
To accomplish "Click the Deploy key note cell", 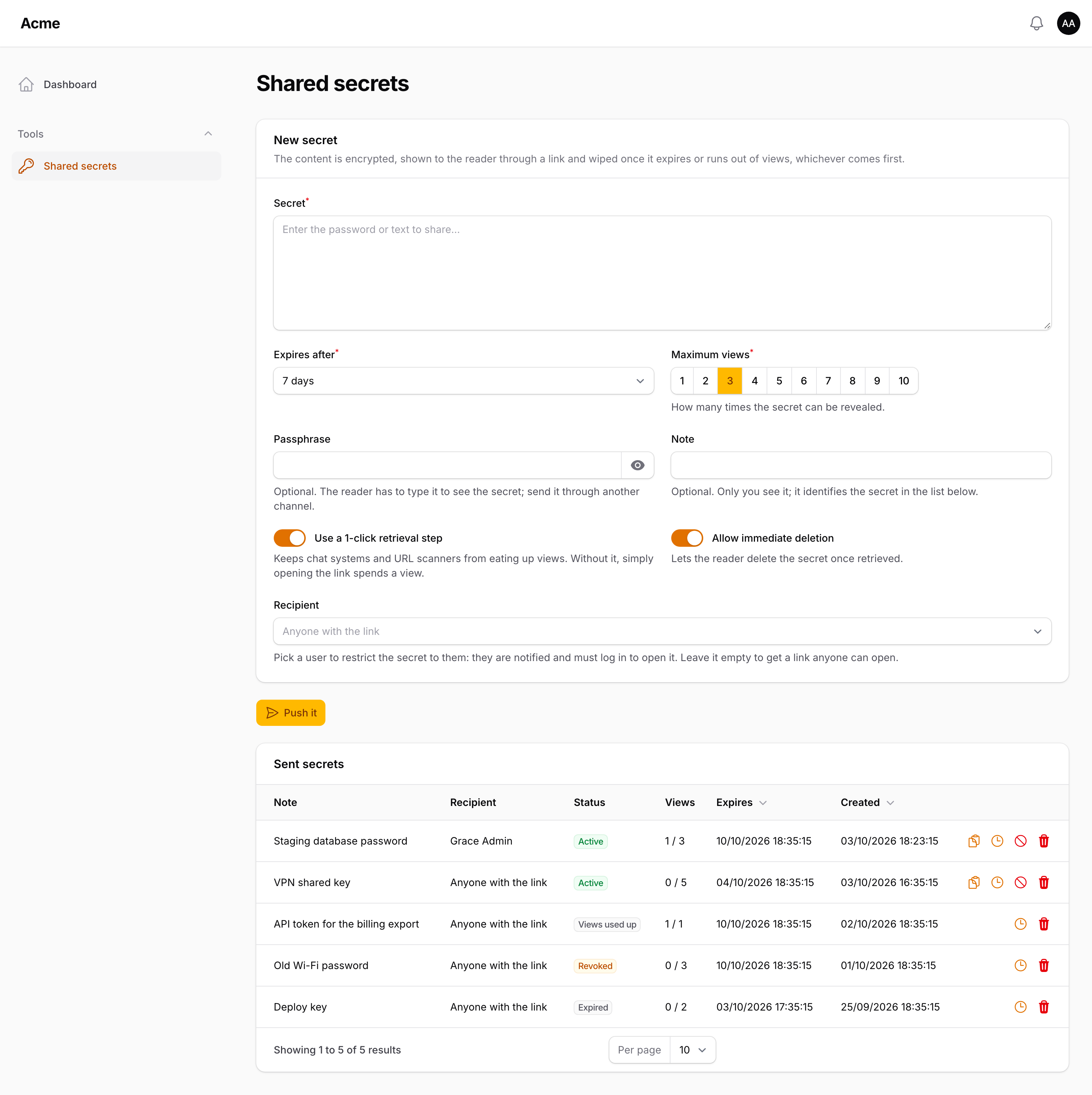I will (300, 1007).
